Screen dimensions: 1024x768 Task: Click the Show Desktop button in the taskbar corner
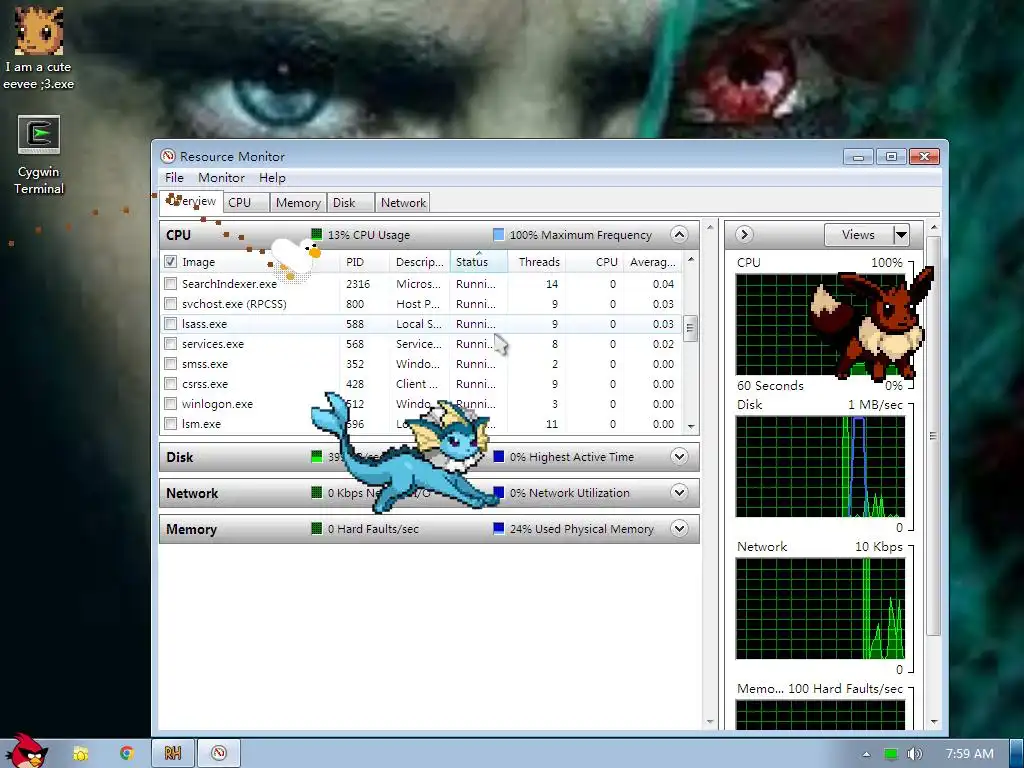(x=1016, y=754)
